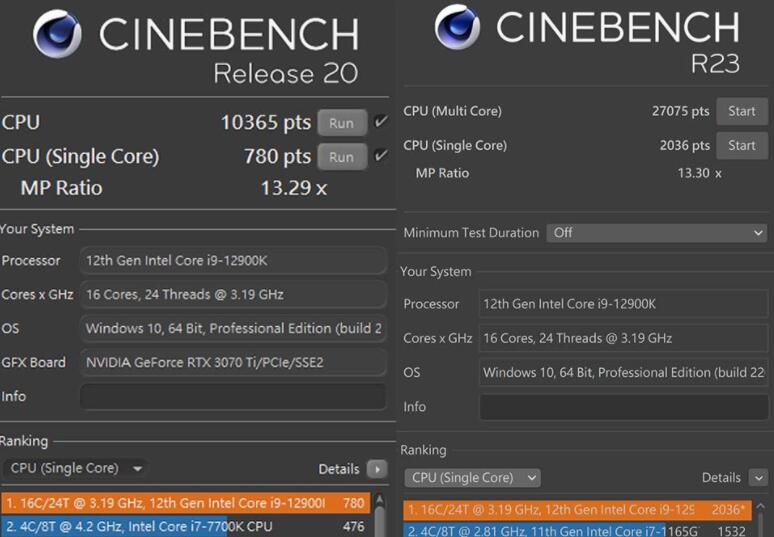Open Release 20 ranking CPU (Single Core) dropdown
Image resolution: width=774 pixels, height=537 pixels.
coord(76,469)
